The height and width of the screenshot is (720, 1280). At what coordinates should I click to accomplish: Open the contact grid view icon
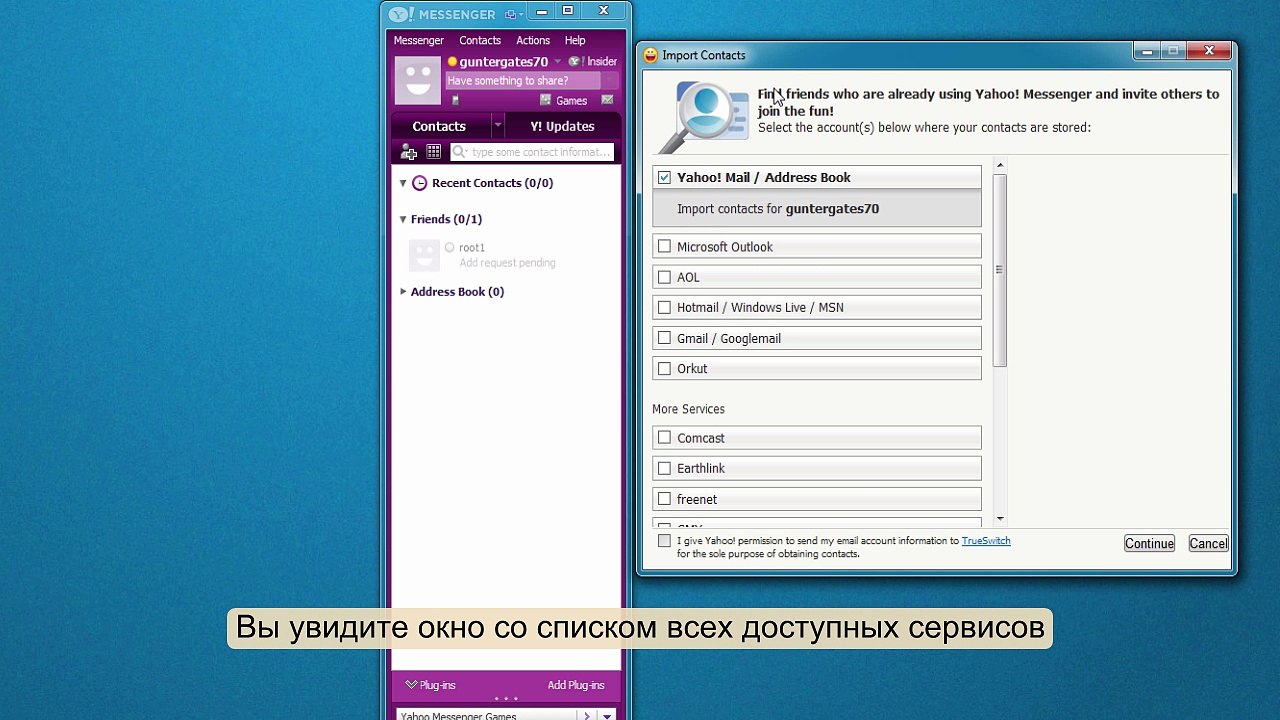click(433, 152)
